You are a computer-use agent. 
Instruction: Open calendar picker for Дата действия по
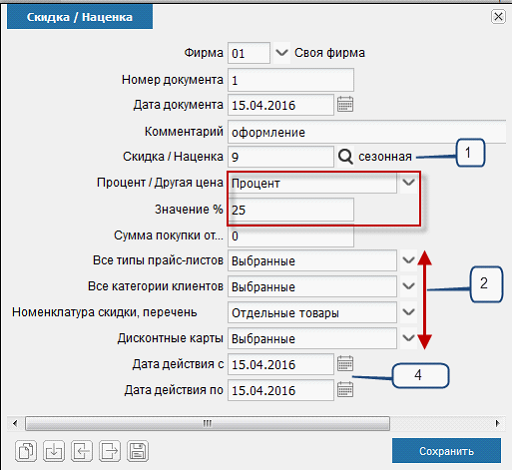[345, 389]
